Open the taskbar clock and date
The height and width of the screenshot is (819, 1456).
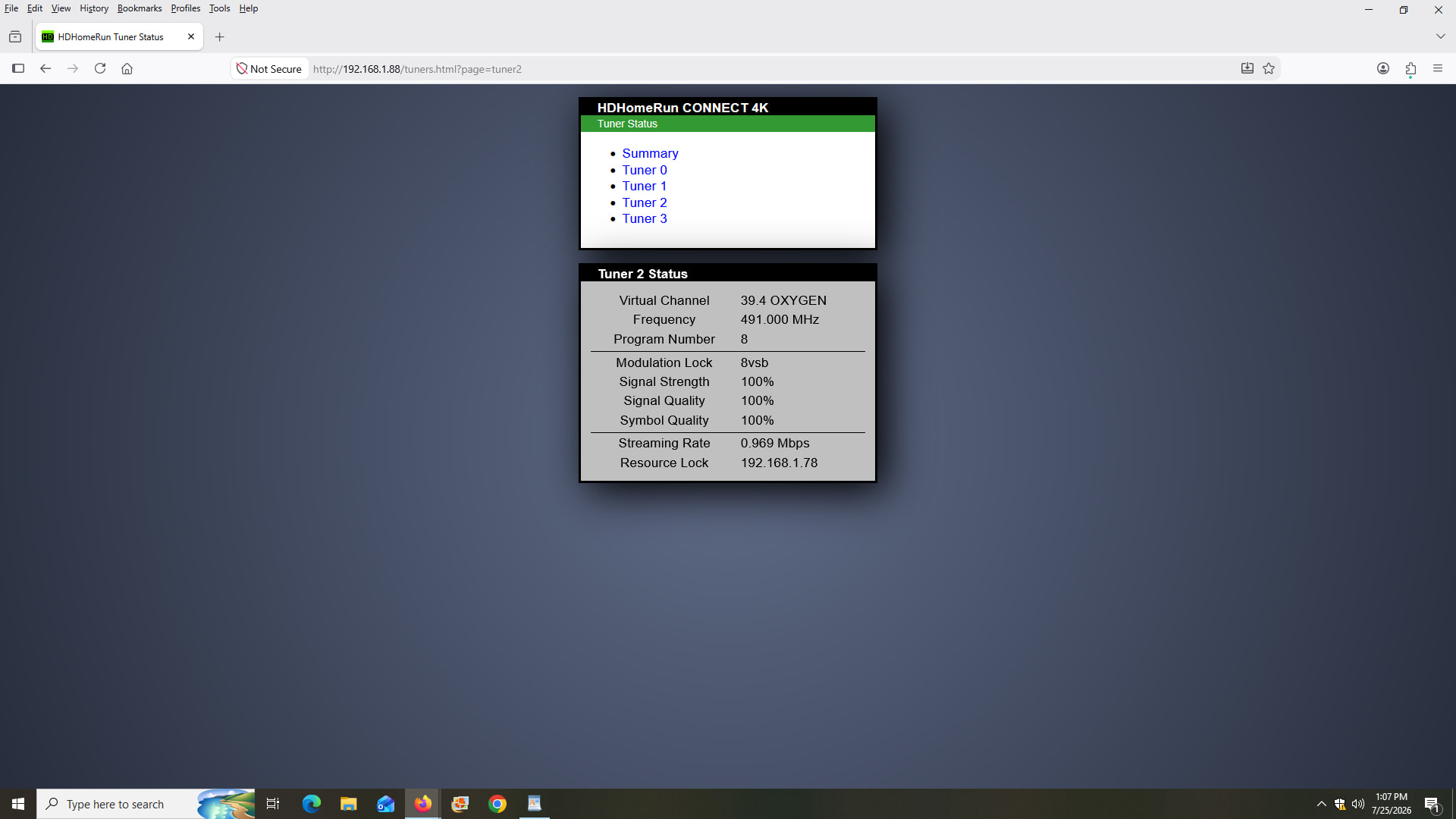(x=1392, y=804)
